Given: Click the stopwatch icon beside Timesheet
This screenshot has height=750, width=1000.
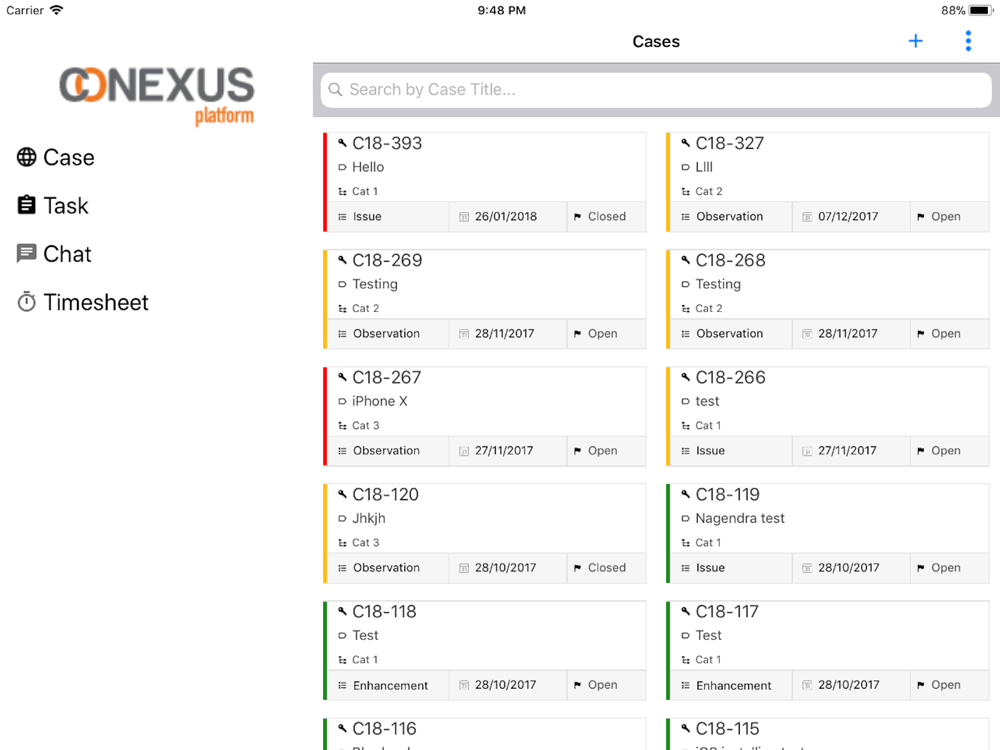Looking at the screenshot, I should click(27, 302).
